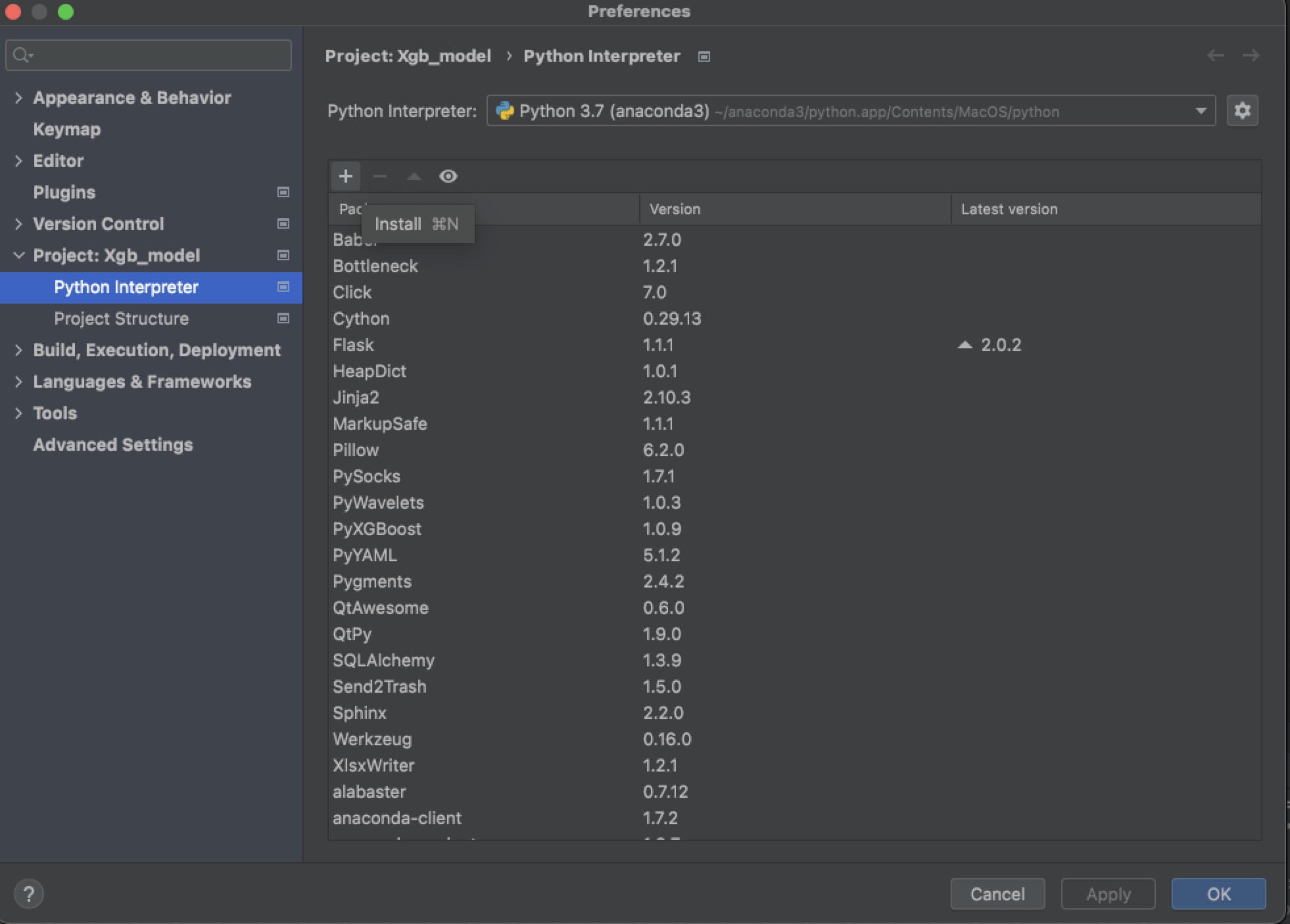
Task: Click the Navigate back arrow icon
Action: tap(1215, 55)
